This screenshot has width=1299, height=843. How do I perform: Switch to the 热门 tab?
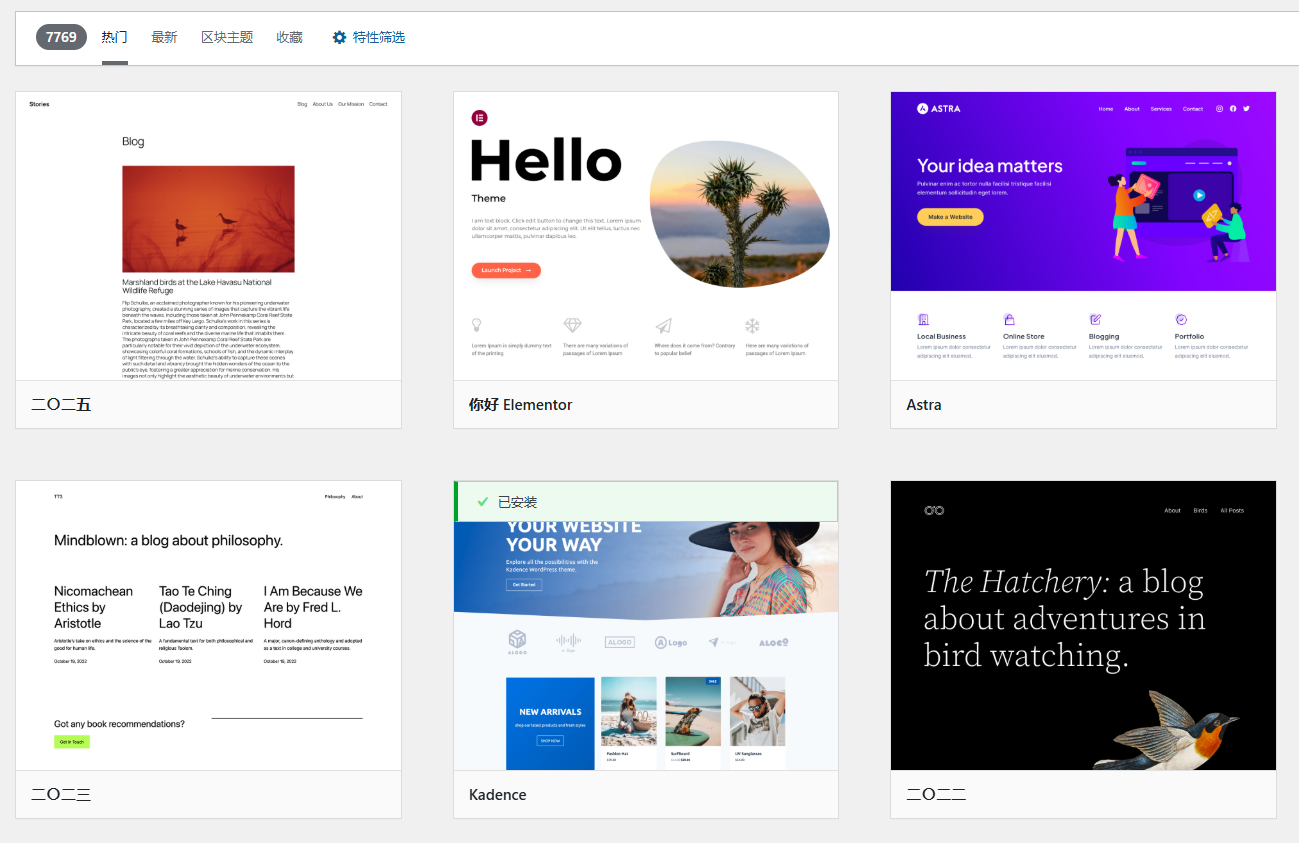[x=114, y=37]
